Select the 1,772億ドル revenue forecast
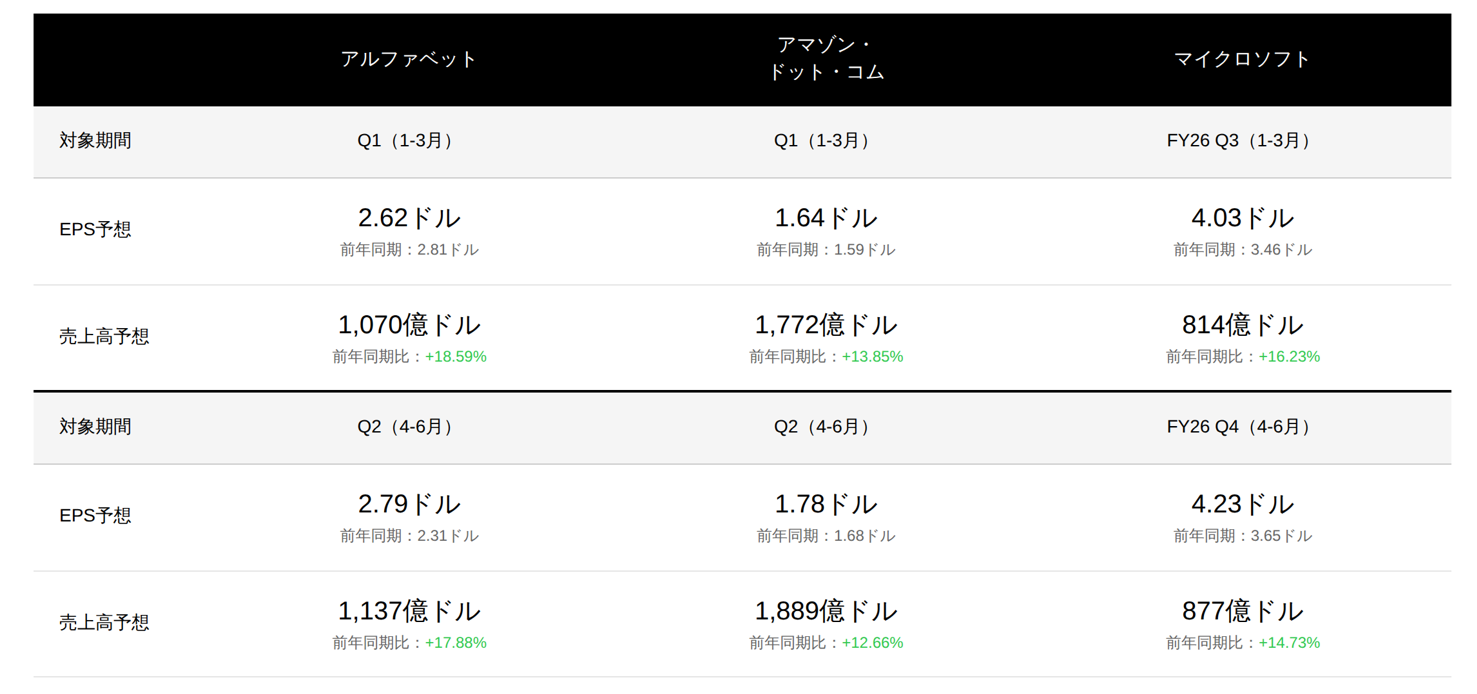The image size is (1477, 694). (826, 325)
